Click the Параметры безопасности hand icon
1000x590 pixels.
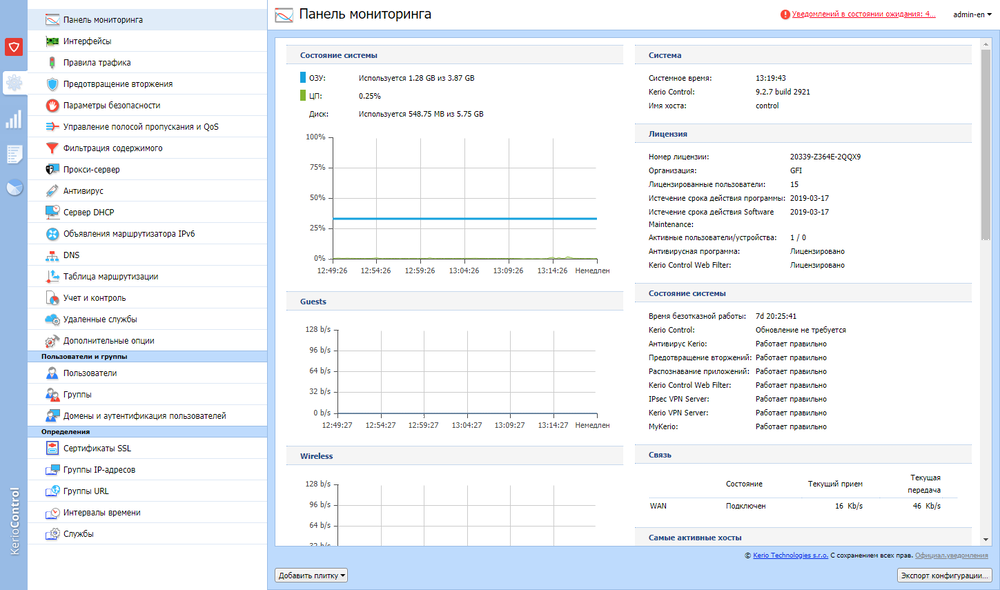pos(52,105)
